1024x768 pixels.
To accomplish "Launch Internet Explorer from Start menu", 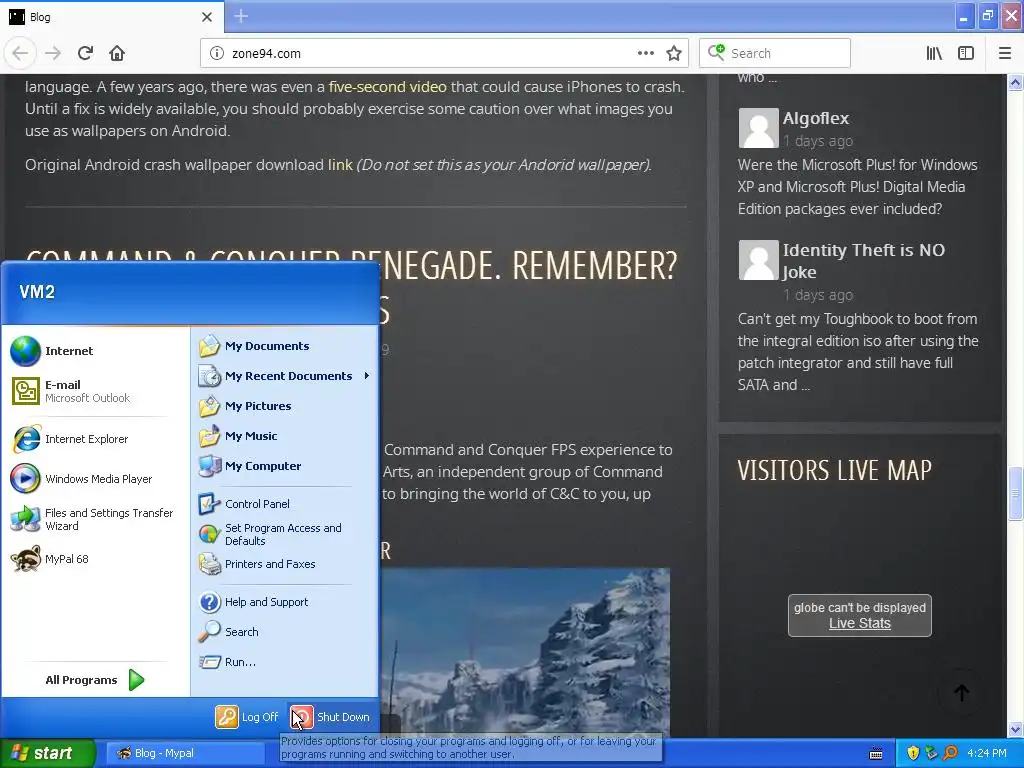I will [x=95, y=439].
